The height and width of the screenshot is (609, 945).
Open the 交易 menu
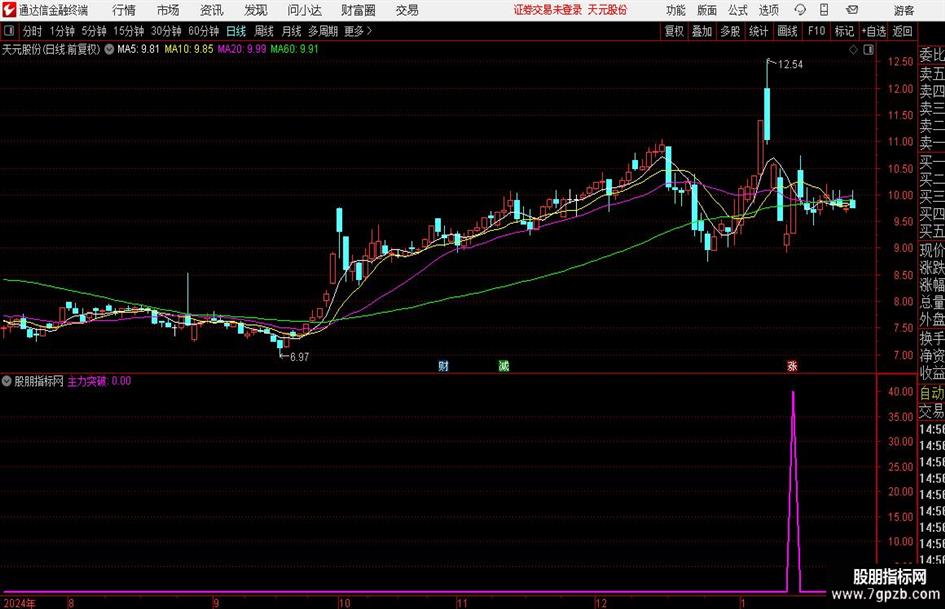407,10
